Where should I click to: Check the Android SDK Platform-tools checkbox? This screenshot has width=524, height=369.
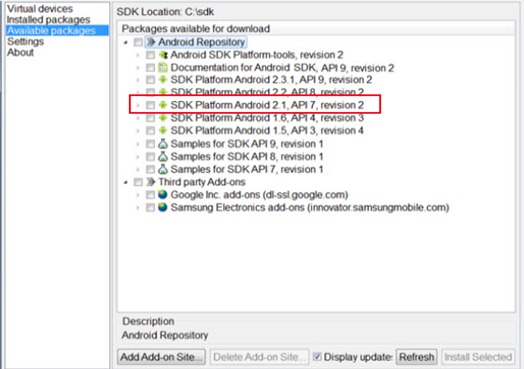pos(150,55)
